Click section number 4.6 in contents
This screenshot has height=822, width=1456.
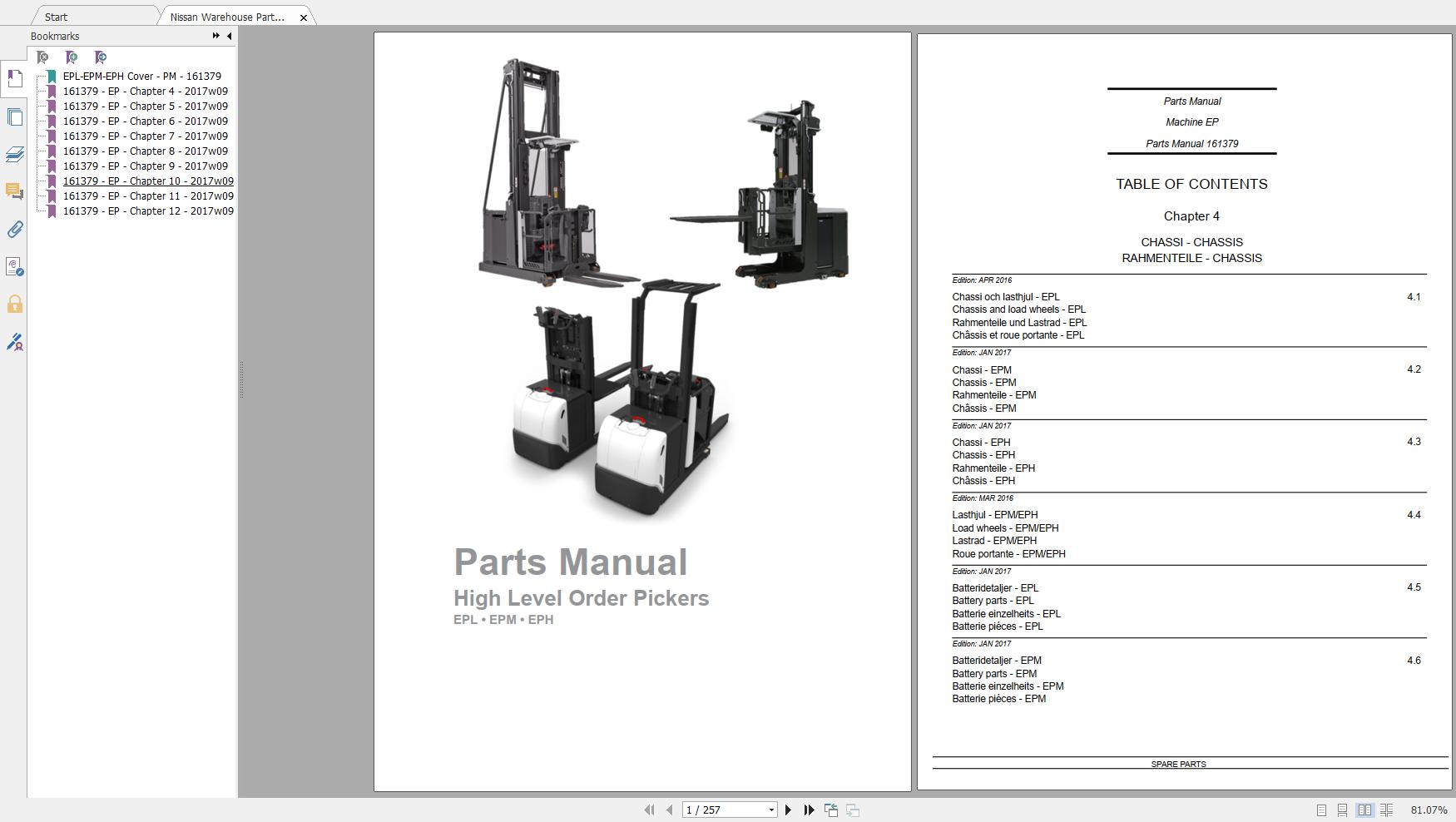pos(1414,661)
